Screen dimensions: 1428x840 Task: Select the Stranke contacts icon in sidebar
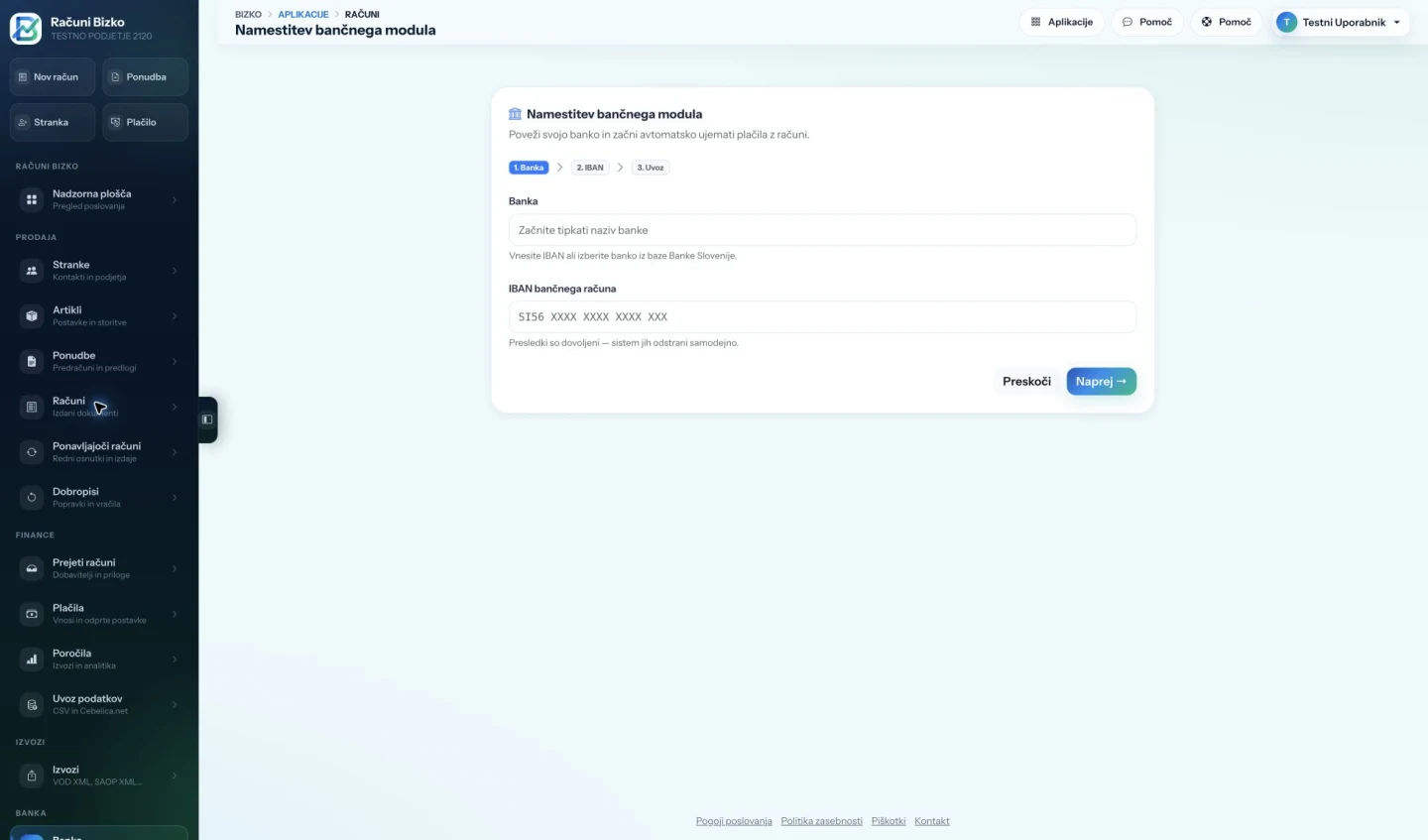coord(32,271)
